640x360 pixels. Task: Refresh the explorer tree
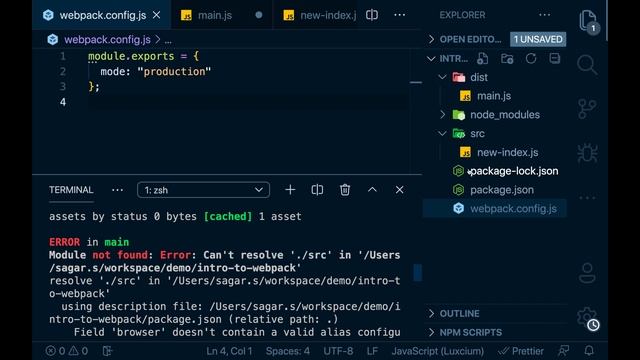pos(531,58)
